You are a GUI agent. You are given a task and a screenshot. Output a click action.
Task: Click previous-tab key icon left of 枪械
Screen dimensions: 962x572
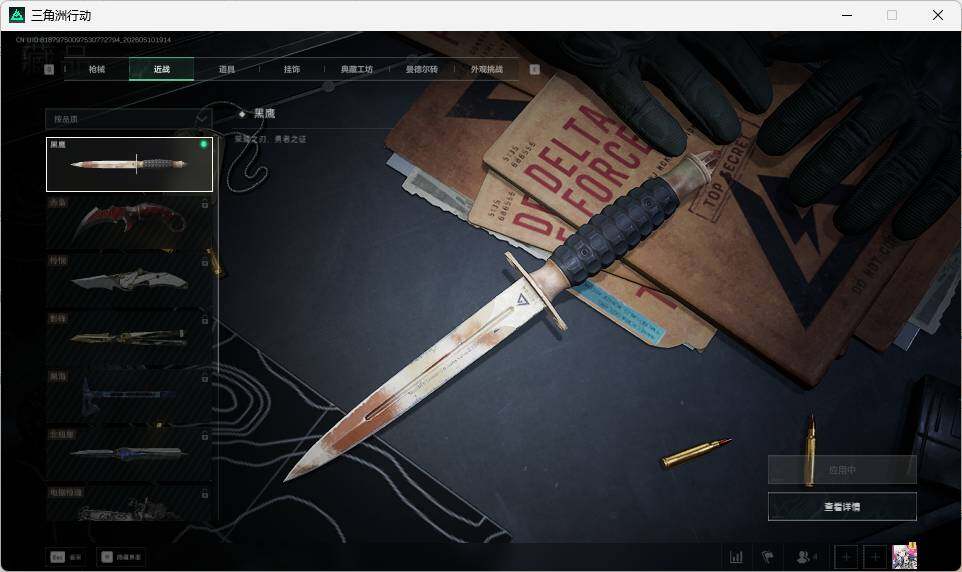pos(50,69)
